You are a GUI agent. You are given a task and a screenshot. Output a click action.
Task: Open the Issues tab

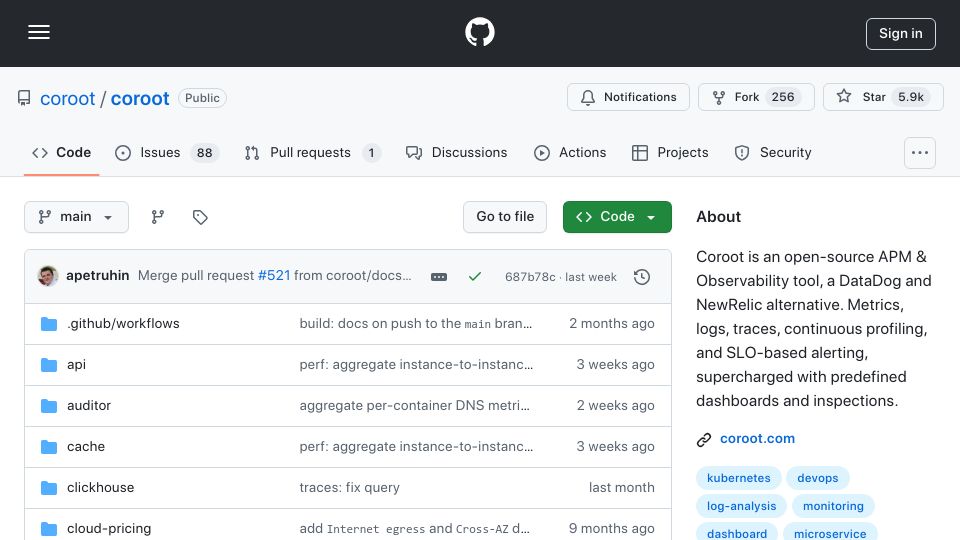[x=166, y=152]
